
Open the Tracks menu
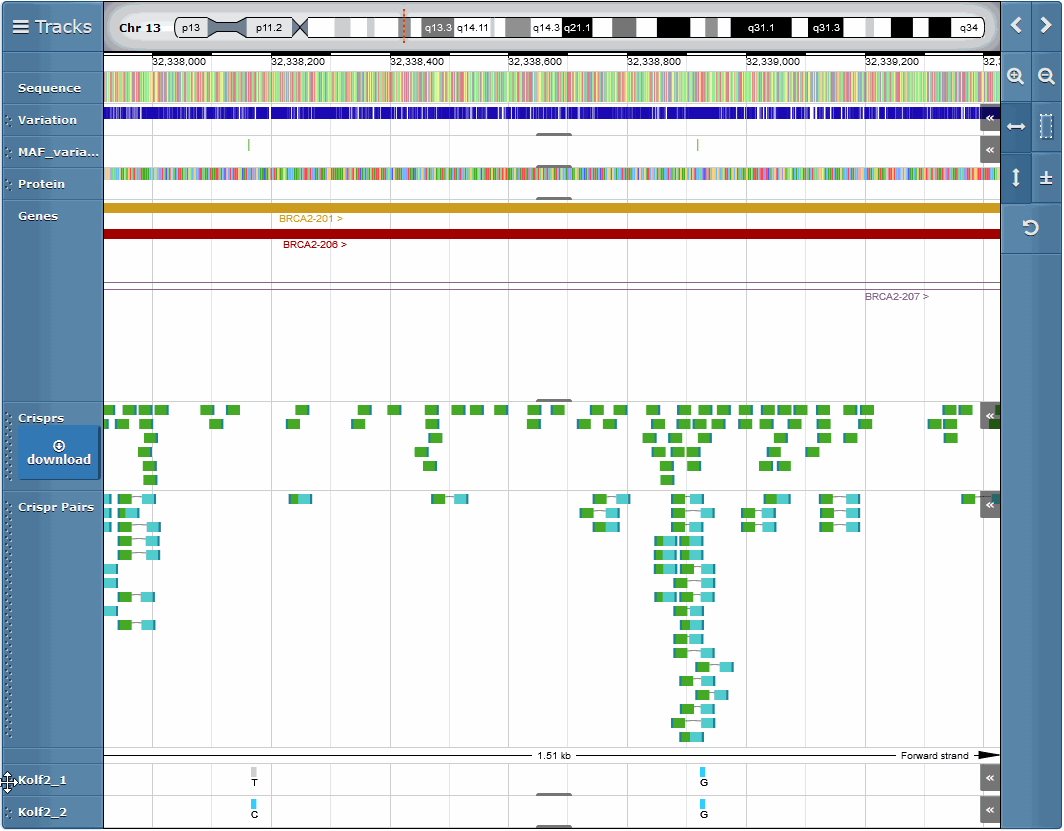(x=52, y=27)
